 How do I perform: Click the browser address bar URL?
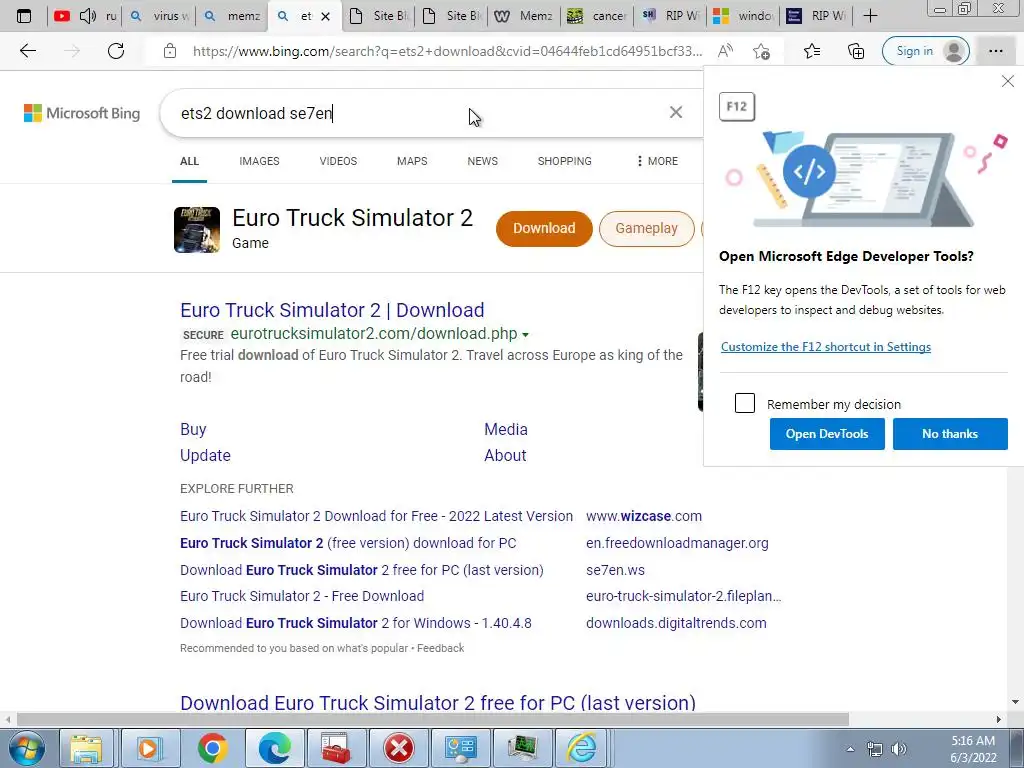[447, 51]
